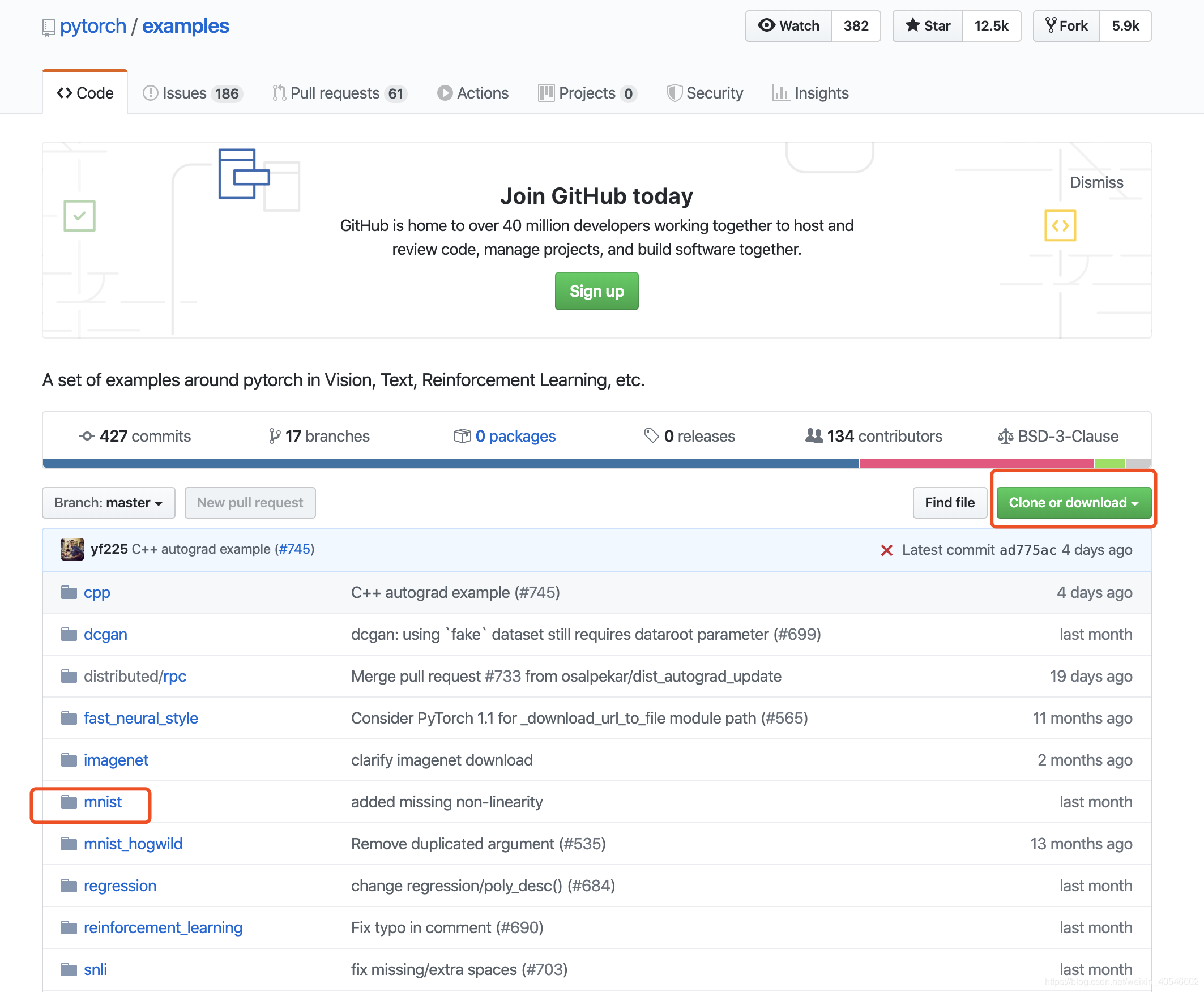Dismiss the Join GitHub banner
This screenshot has height=992, width=1204.
(1096, 182)
